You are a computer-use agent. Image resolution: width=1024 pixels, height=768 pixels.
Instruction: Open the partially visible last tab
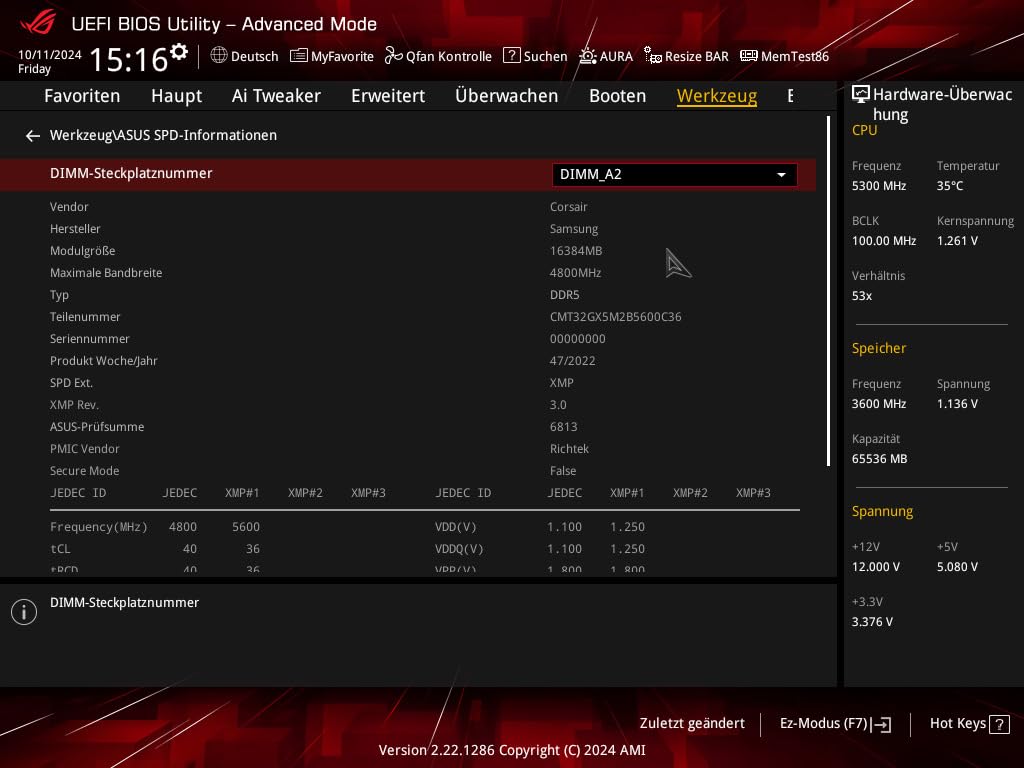pyautogui.click(x=791, y=96)
